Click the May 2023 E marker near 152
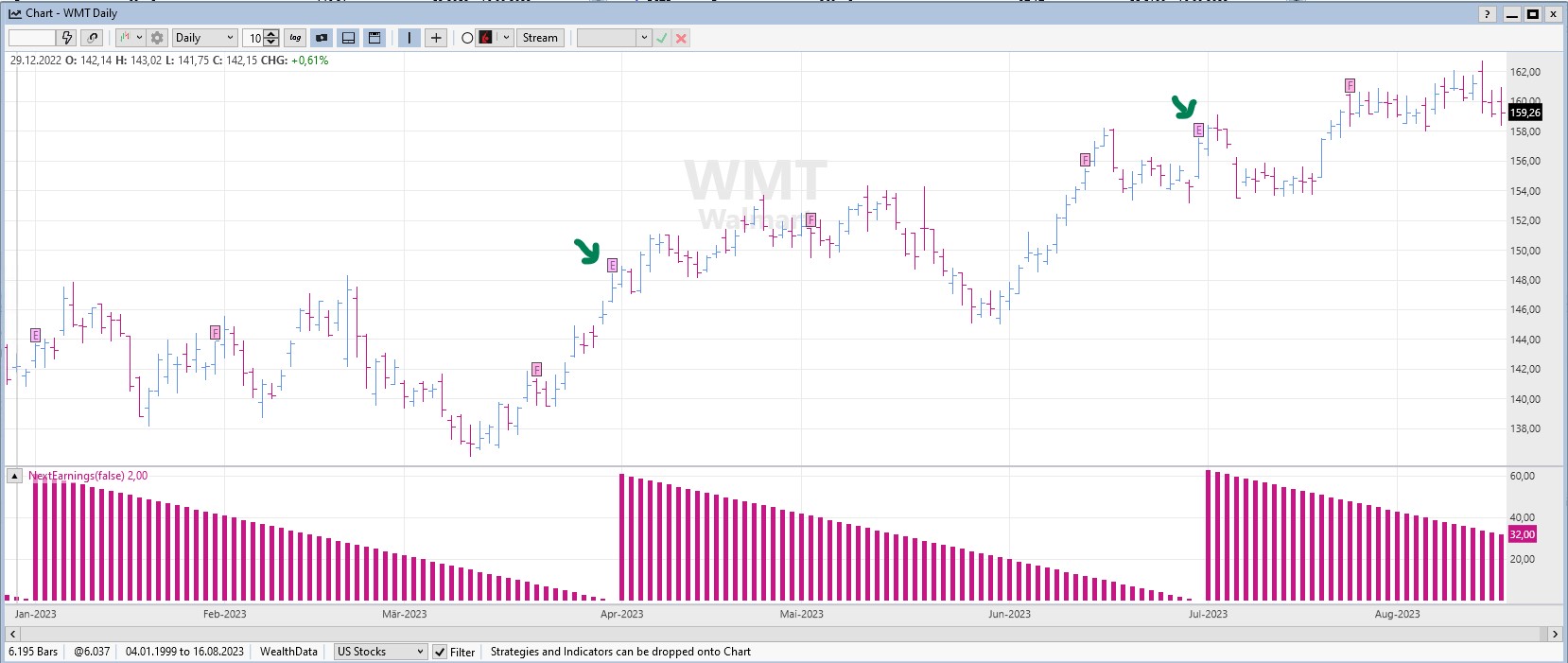 tap(810, 220)
